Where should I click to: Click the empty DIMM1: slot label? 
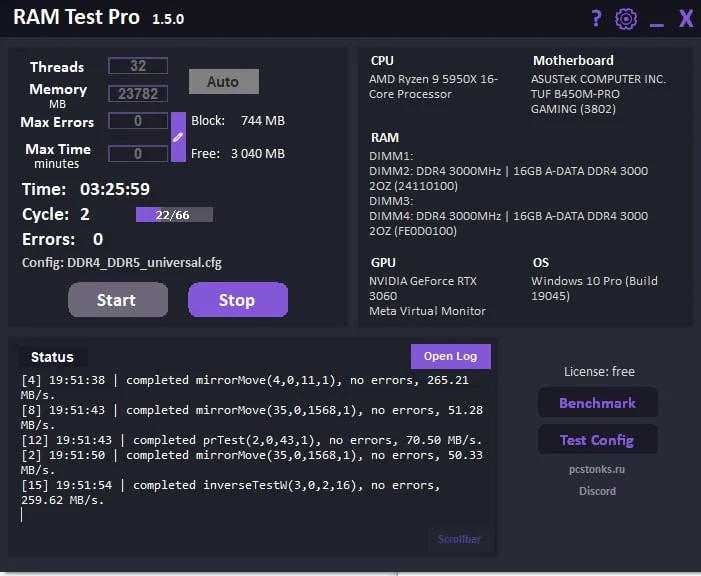pos(391,156)
